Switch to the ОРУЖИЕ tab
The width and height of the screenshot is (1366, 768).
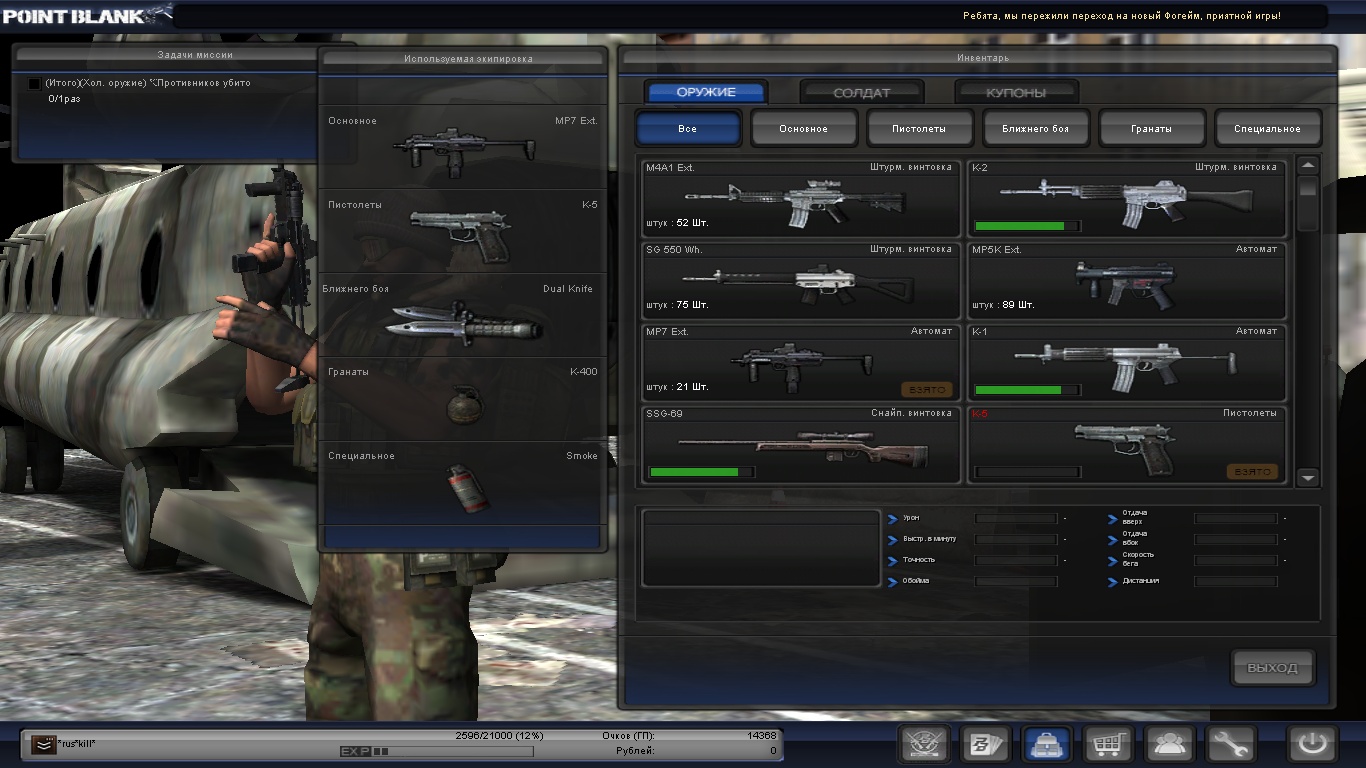[706, 92]
